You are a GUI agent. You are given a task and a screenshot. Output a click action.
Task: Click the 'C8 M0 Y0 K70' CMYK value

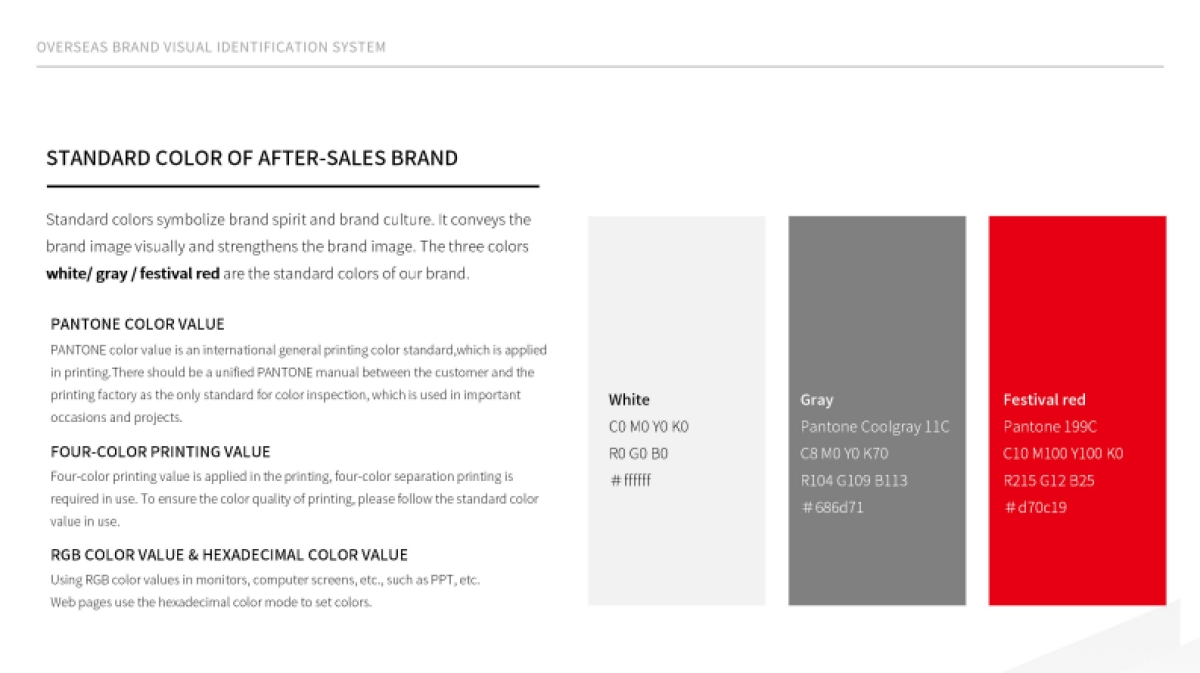click(844, 453)
